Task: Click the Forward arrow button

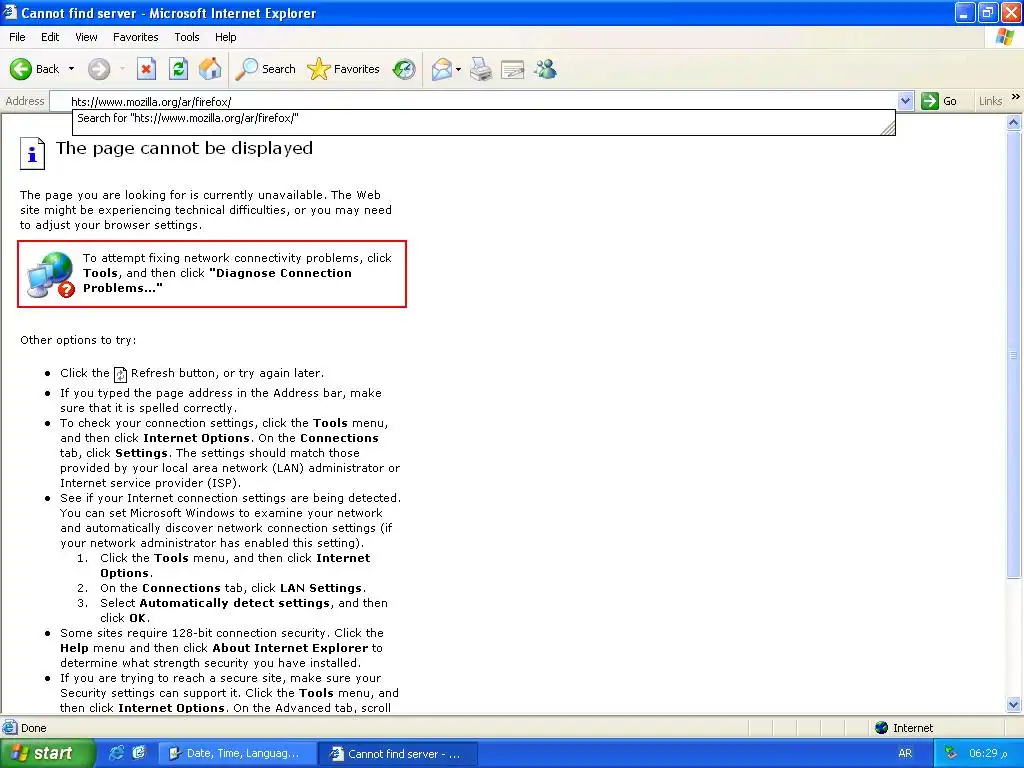Action: [x=99, y=69]
